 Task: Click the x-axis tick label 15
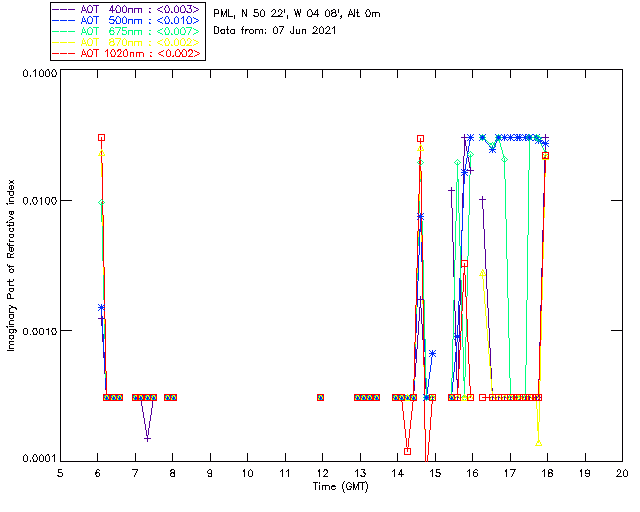[x=435, y=473]
